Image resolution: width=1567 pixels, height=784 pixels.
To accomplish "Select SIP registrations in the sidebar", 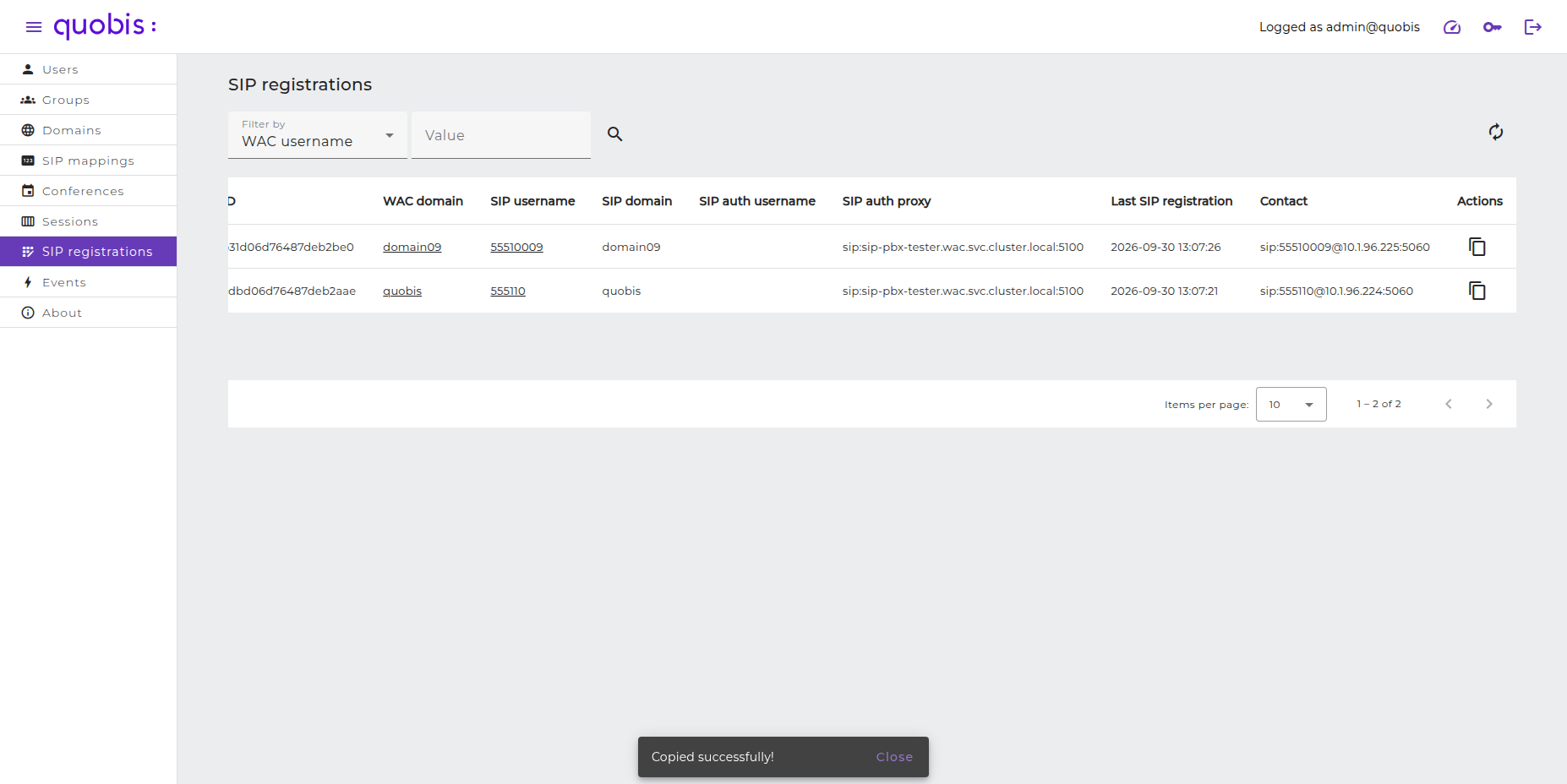I will [89, 252].
